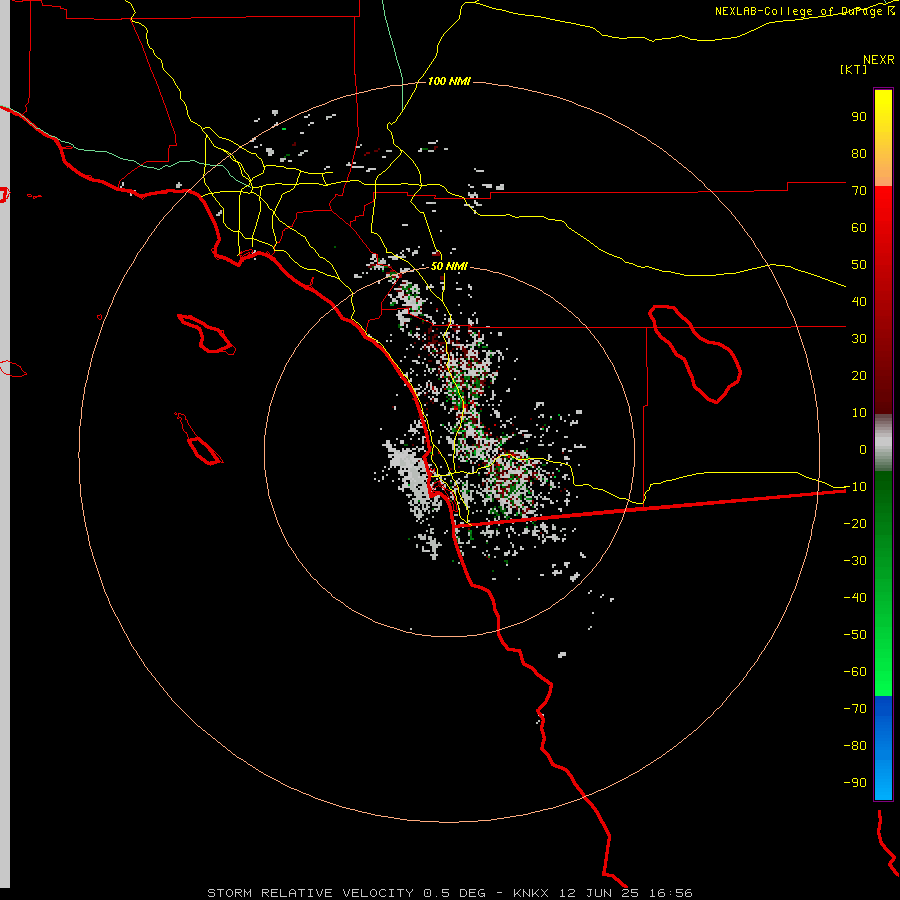Click the NEXR label above the color scale
900x900 pixels.
879,60
